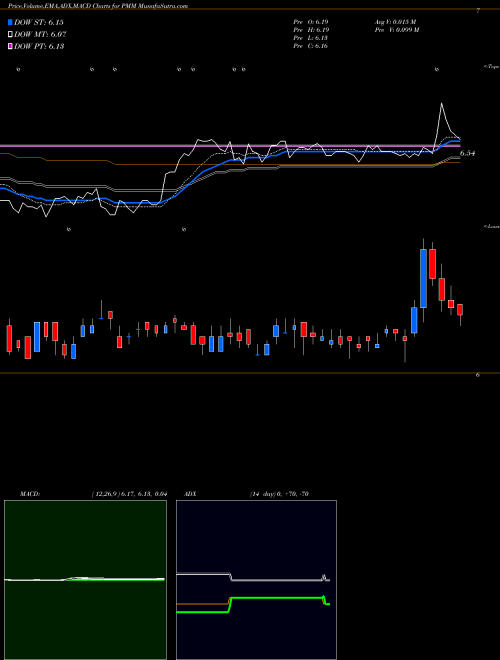Screen dimensions: 500x660
Task: Click the 'Avg V: 0.015 M' volume text
Action: (395, 22)
